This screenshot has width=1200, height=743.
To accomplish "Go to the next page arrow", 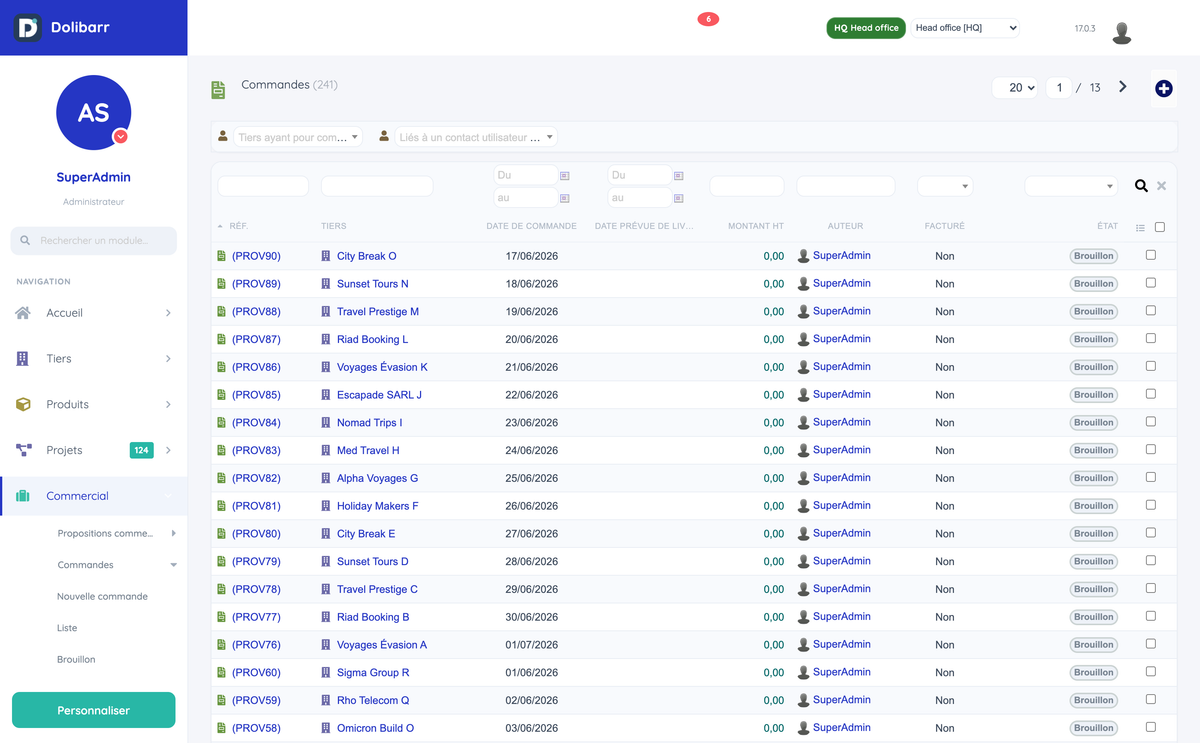I will tap(1123, 87).
